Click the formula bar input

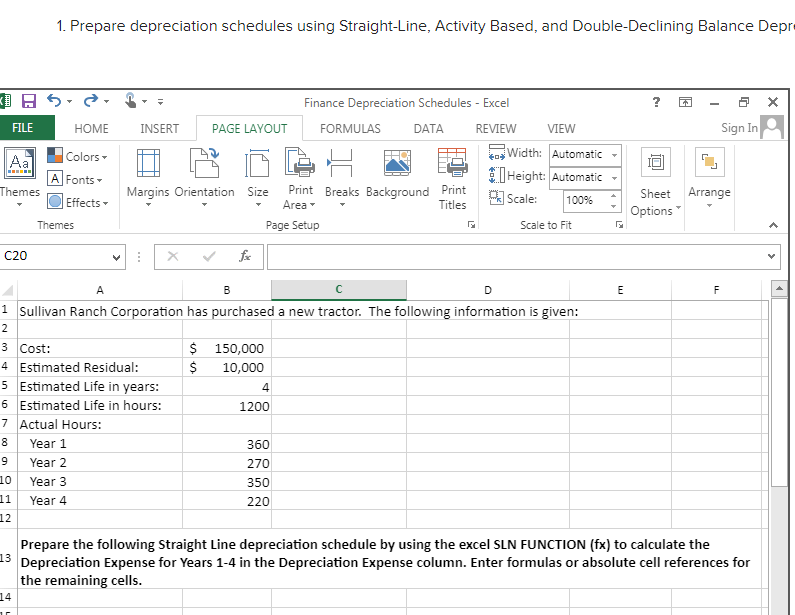pos(515,257)
